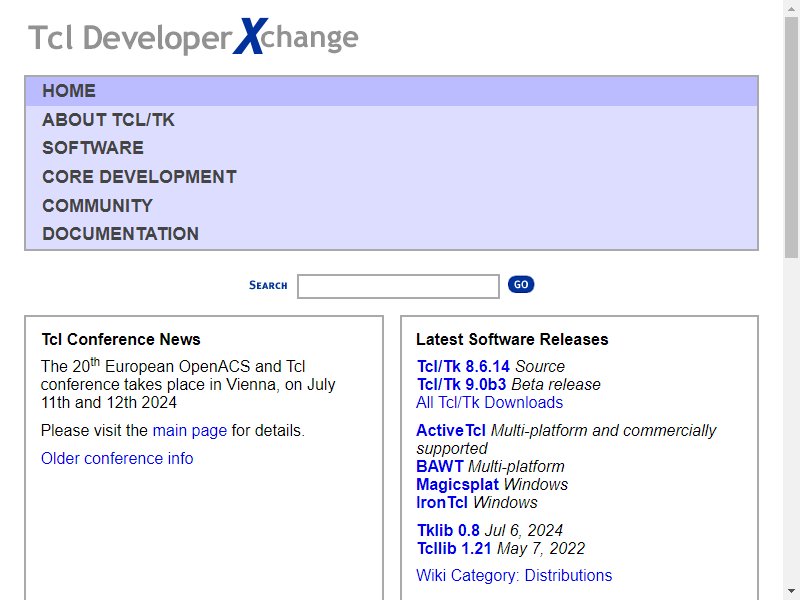
Task: Open the Magicsplat Windows link
Action: (458, 484)
